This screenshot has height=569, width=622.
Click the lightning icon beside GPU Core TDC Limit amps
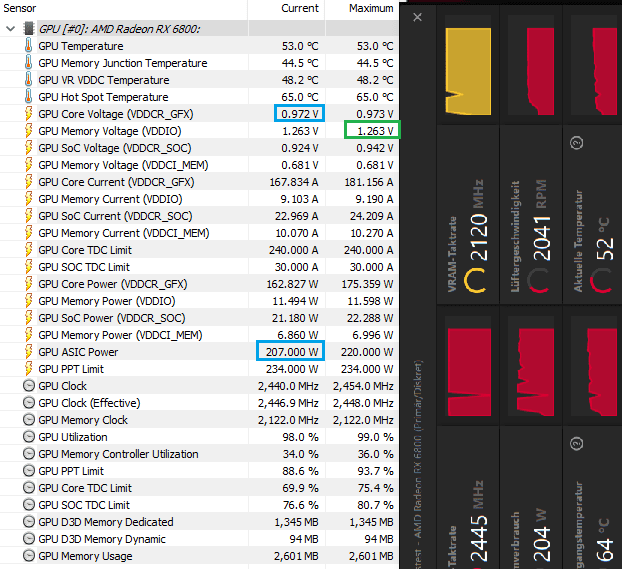click(x=29, y=250)
